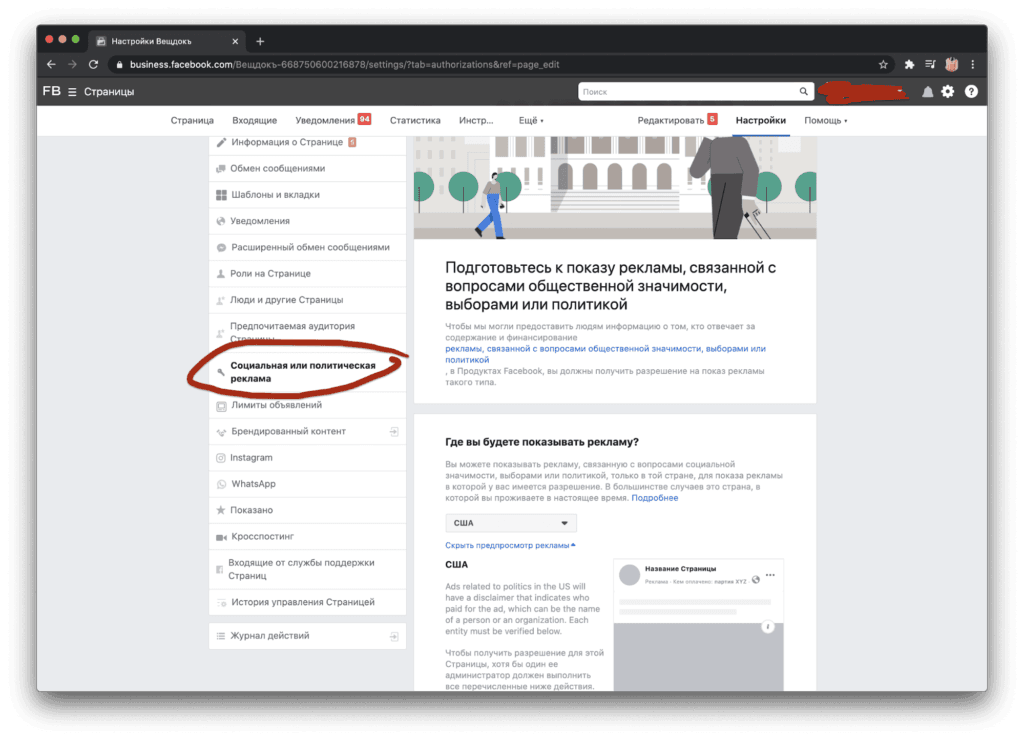Click the browser address bar URL
This screenshot has height=740, width=1024.
pyautogui.click(x=344, y=65)
